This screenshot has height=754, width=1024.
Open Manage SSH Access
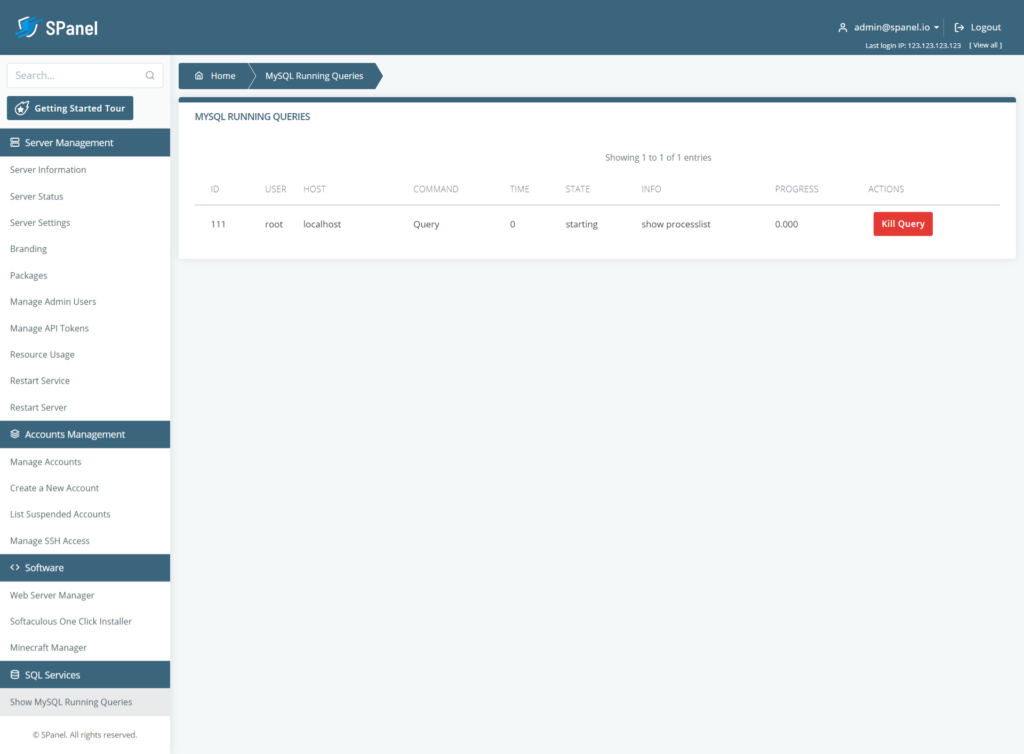[x=50, y=541]
